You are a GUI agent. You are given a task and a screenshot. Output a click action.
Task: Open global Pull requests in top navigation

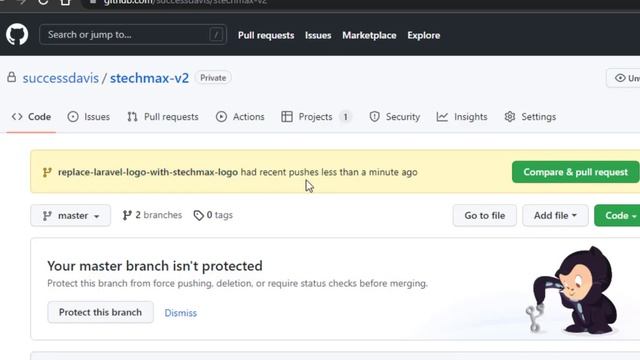(266, 36)
